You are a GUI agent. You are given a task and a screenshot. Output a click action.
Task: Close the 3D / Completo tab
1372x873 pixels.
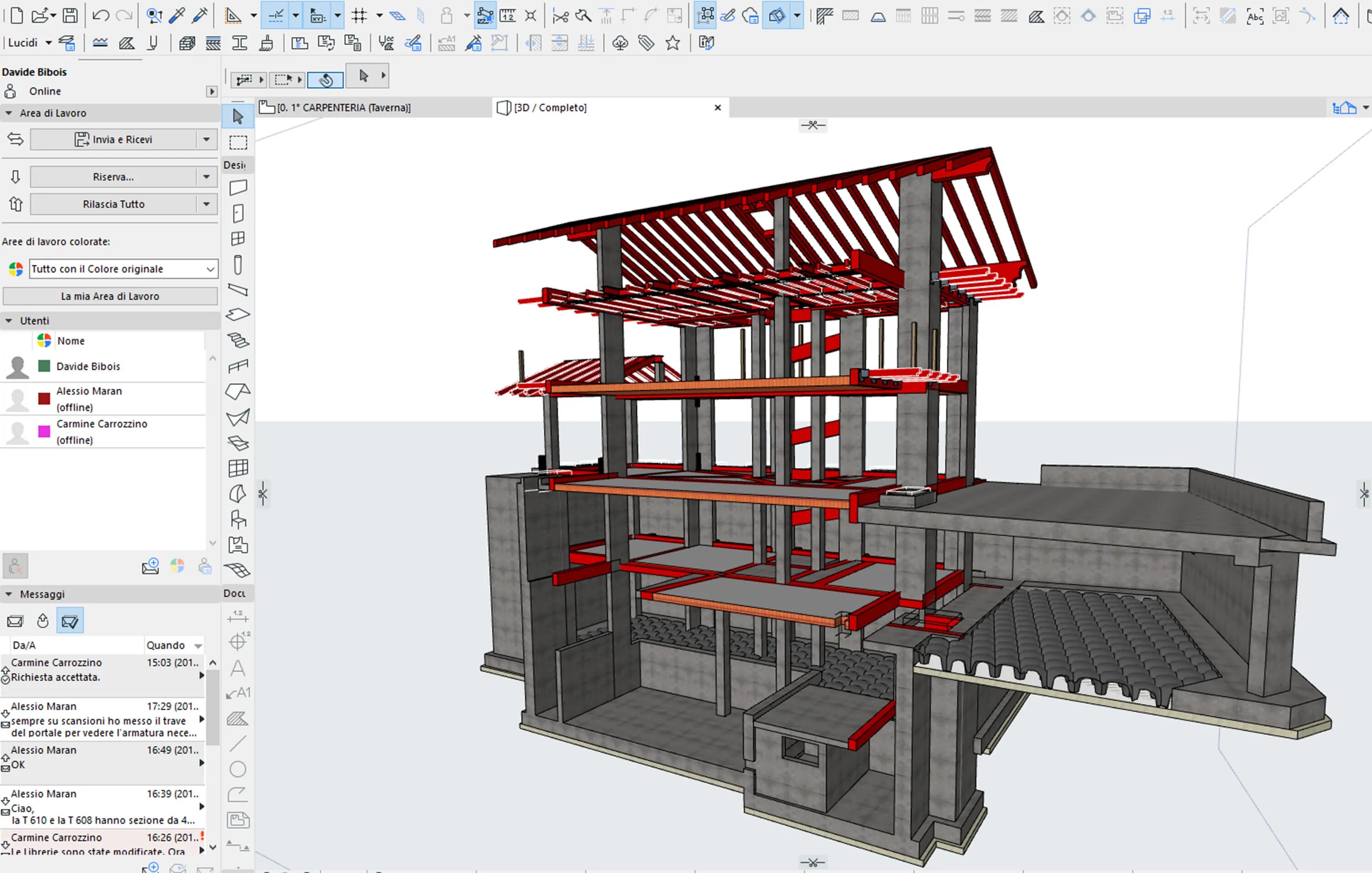718,107
